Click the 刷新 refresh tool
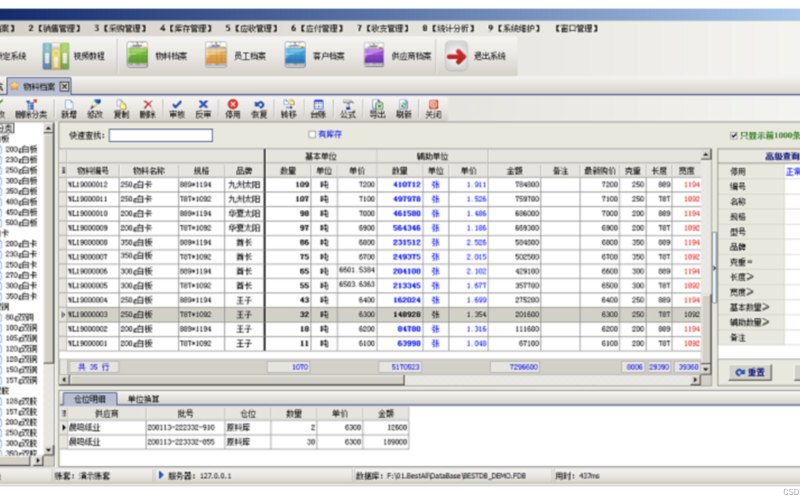 404,110
